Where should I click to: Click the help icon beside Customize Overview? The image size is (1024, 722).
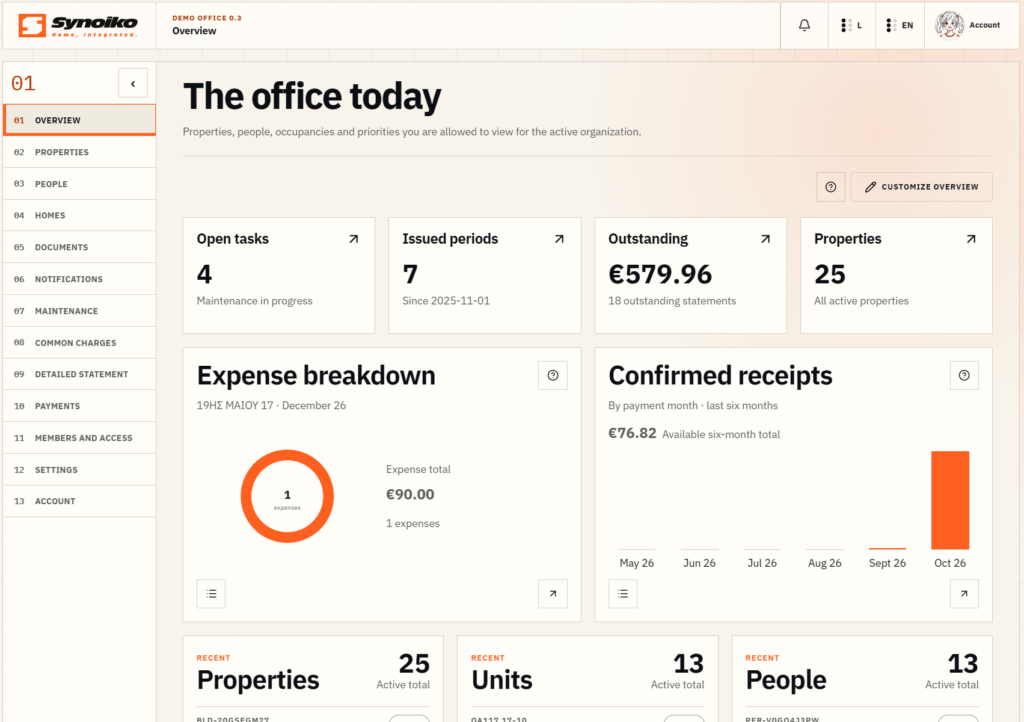pos(831,187)
